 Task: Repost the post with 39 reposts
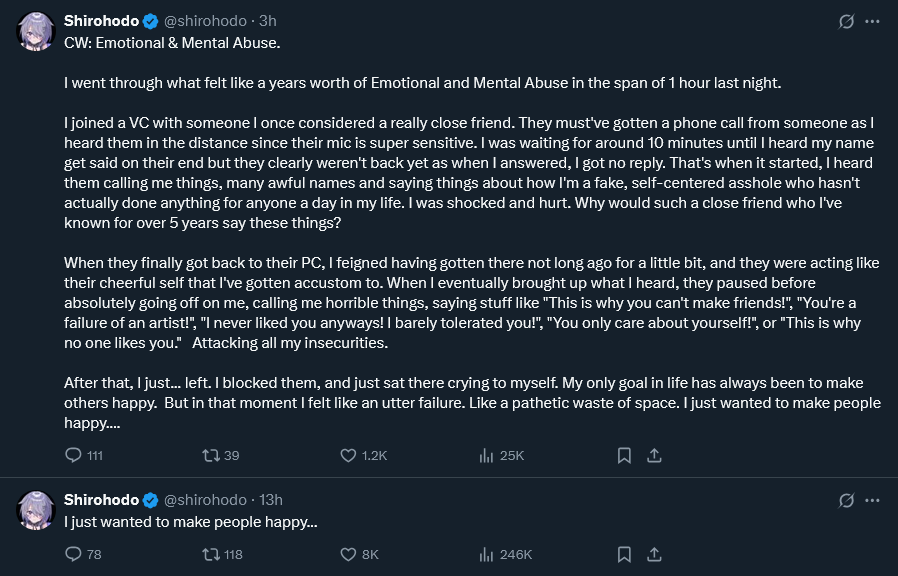tap(211, 455)
